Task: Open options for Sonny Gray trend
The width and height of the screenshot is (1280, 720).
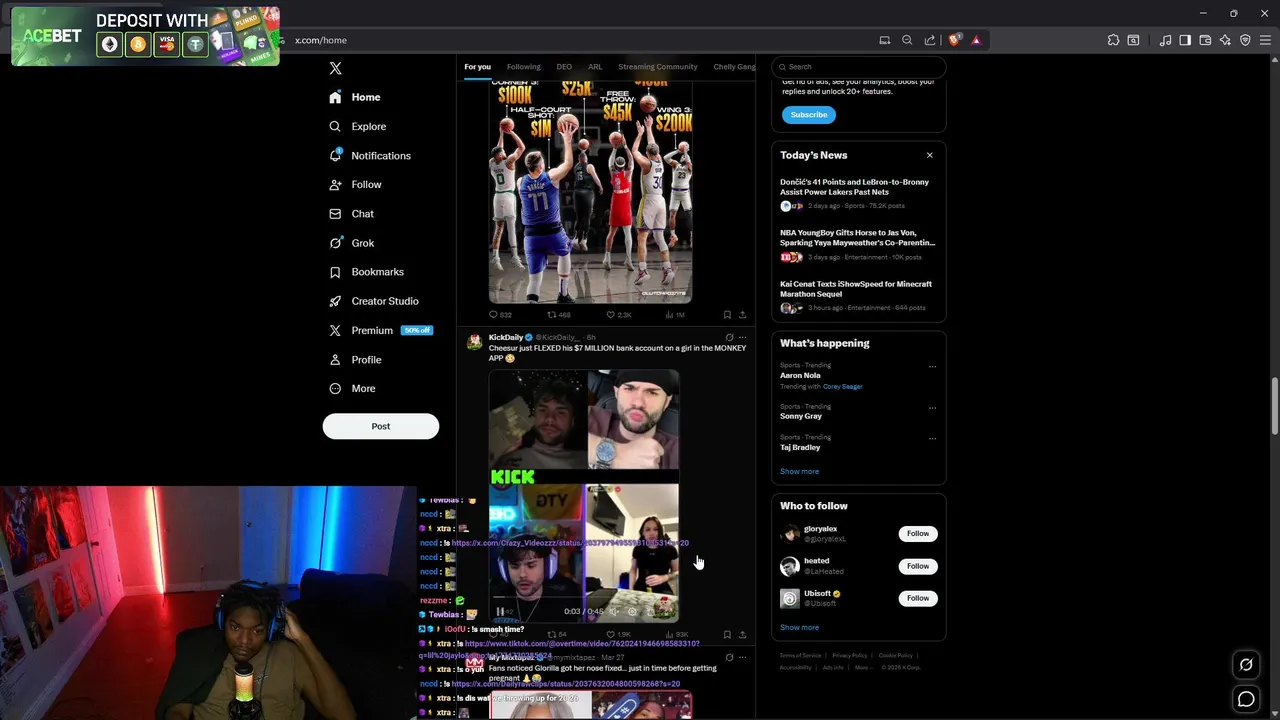Action: coord(932,407)
